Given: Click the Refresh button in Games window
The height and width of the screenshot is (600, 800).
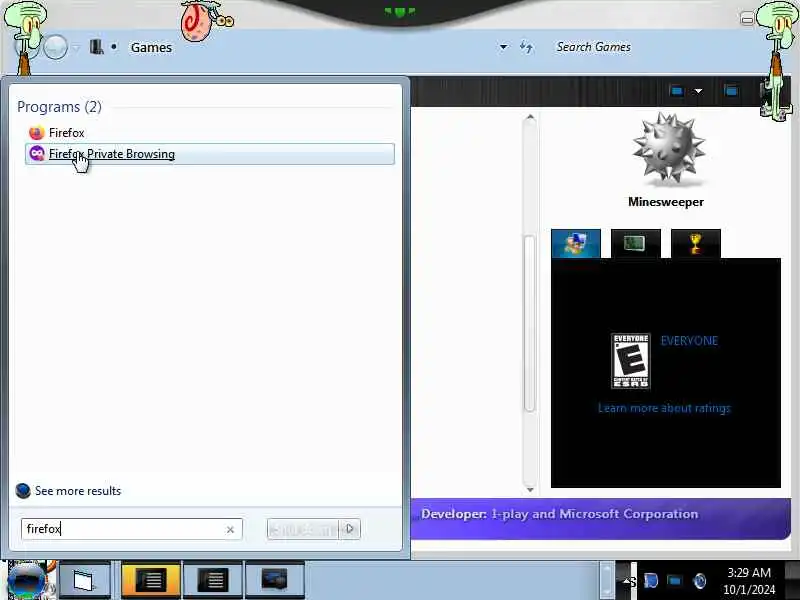Looking at the screenshot, I should click(x=527, y=47).
